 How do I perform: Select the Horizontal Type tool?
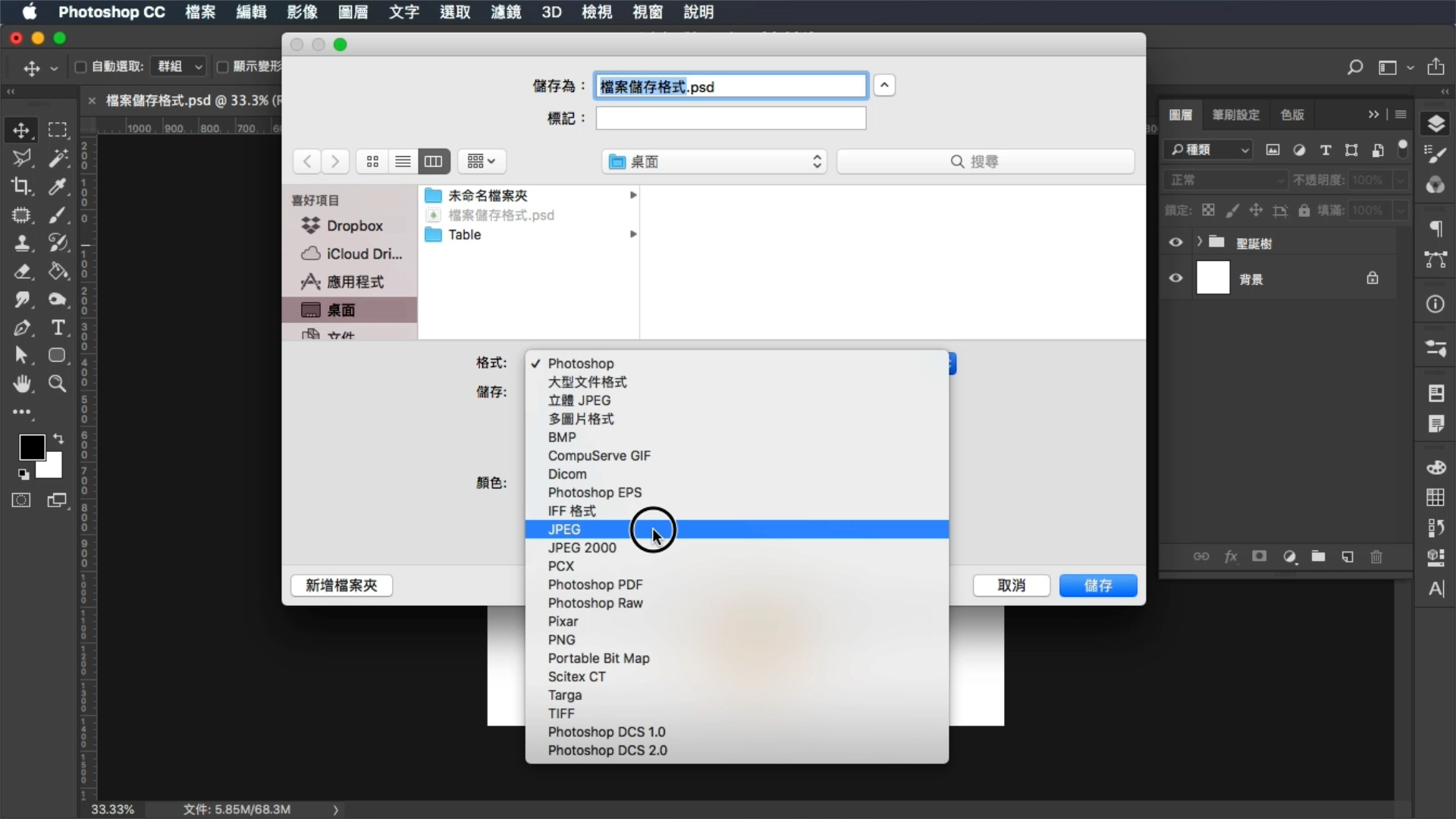[x=58, y=328]
